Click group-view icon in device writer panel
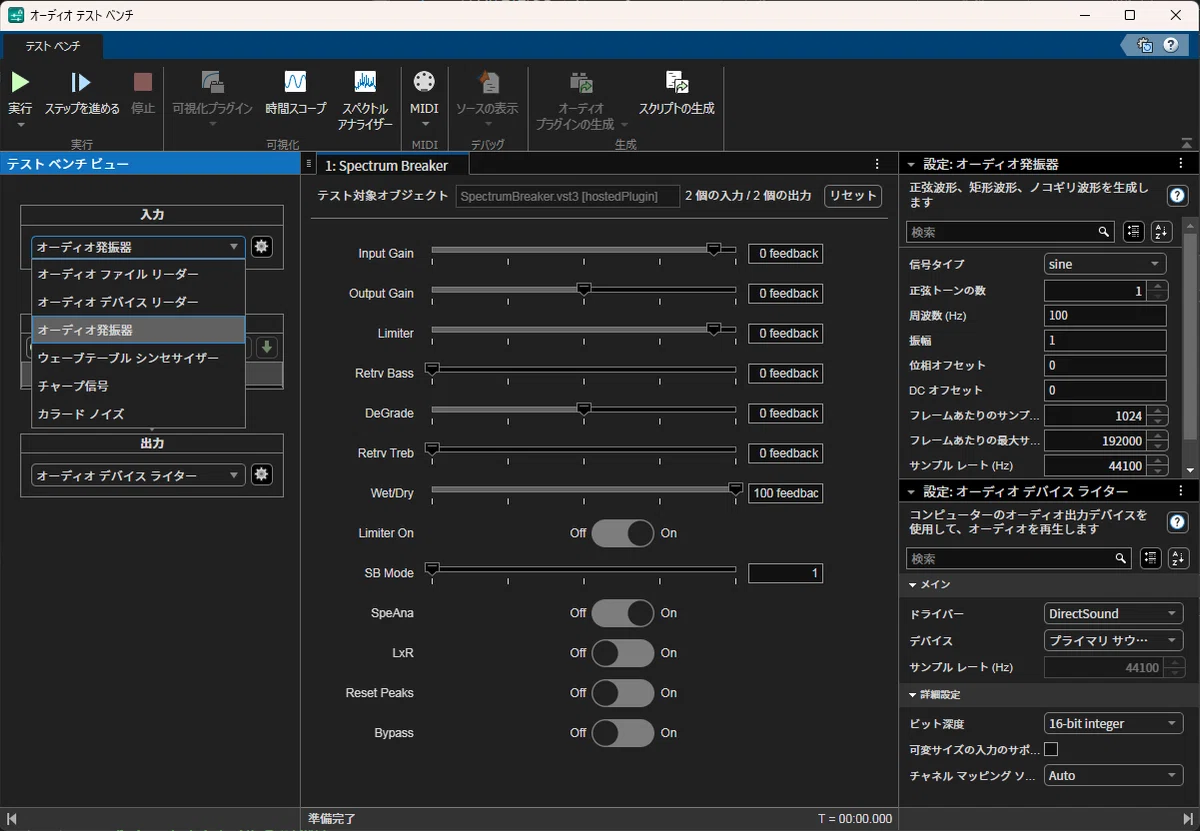Image resolution: width=1200 pixels, height=831 pixels. click(x=1150, y=558)
